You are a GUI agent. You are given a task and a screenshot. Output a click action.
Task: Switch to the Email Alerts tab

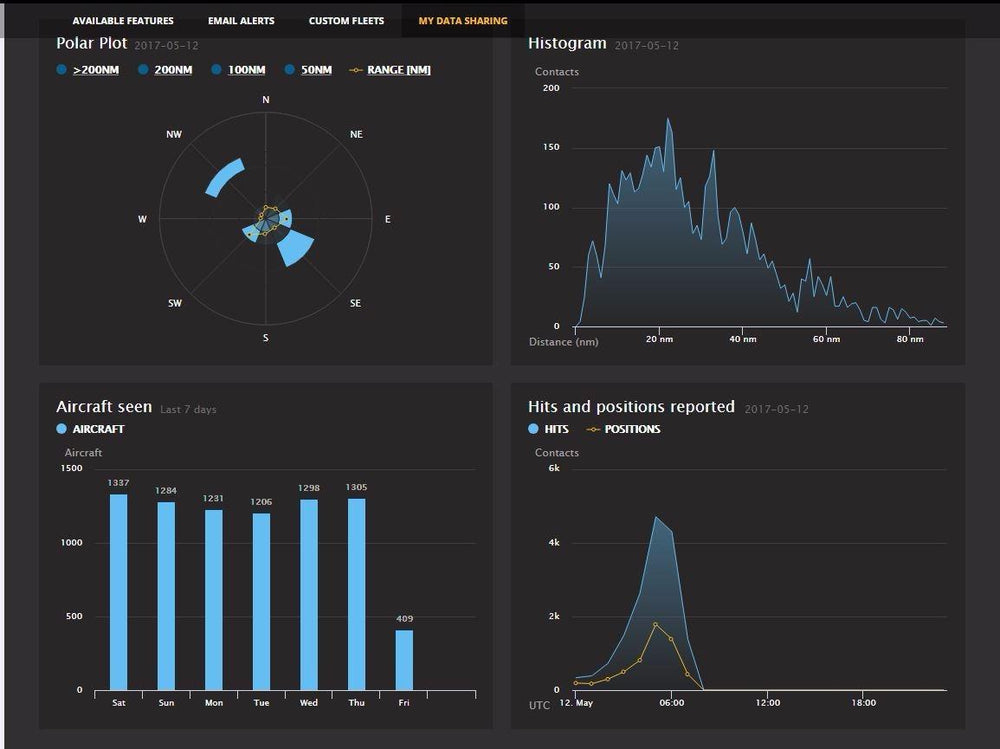(x=241, y=21)
